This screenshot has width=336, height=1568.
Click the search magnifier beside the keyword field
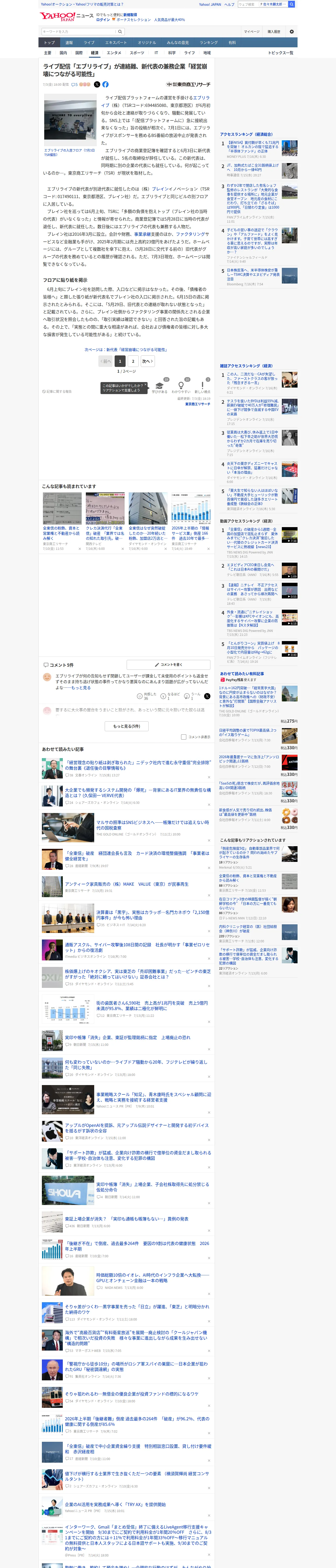(x=120, y=32)
